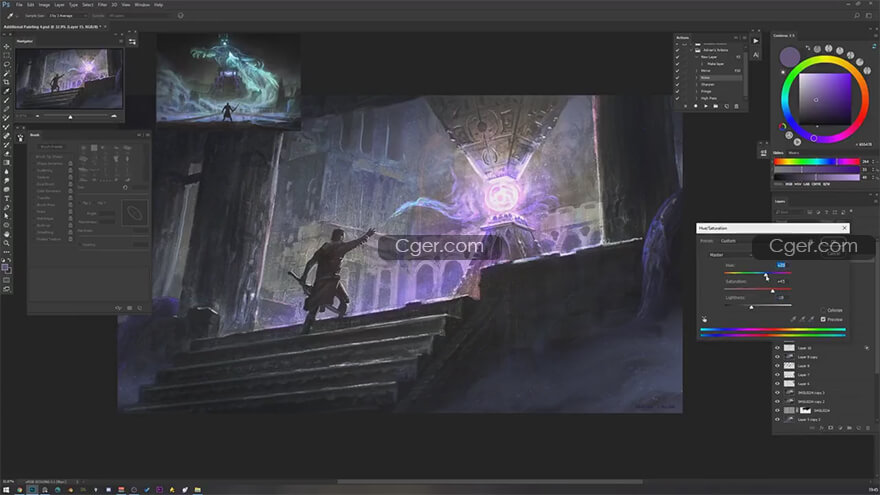Toggle the checkmark for the Mirror action
The width and height of the screenshot is (880, 495).
tap(677, 71)
